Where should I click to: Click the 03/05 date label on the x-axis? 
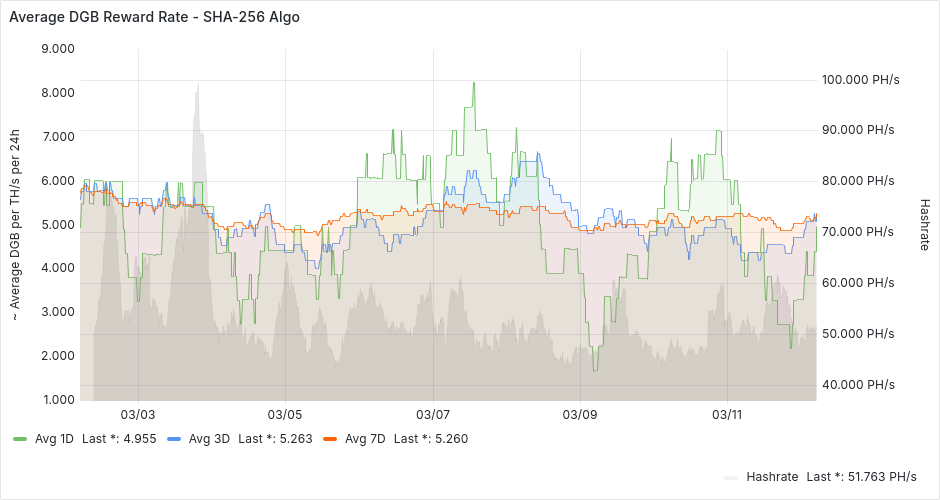pos(285,414)
